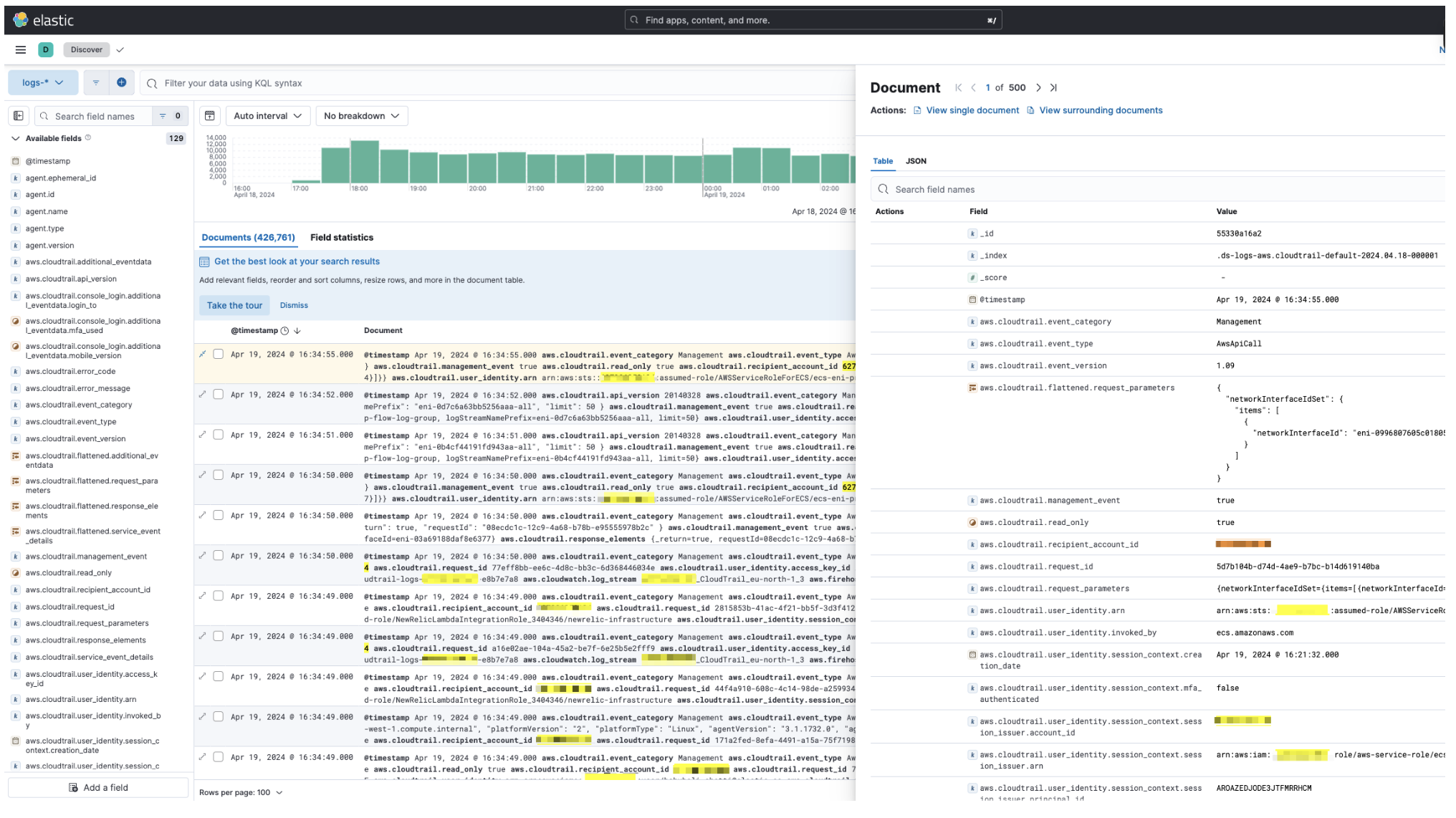Screen dimensions: 1456x818
Task: Switch to JSON document view
Action: (x=916, y=161)
